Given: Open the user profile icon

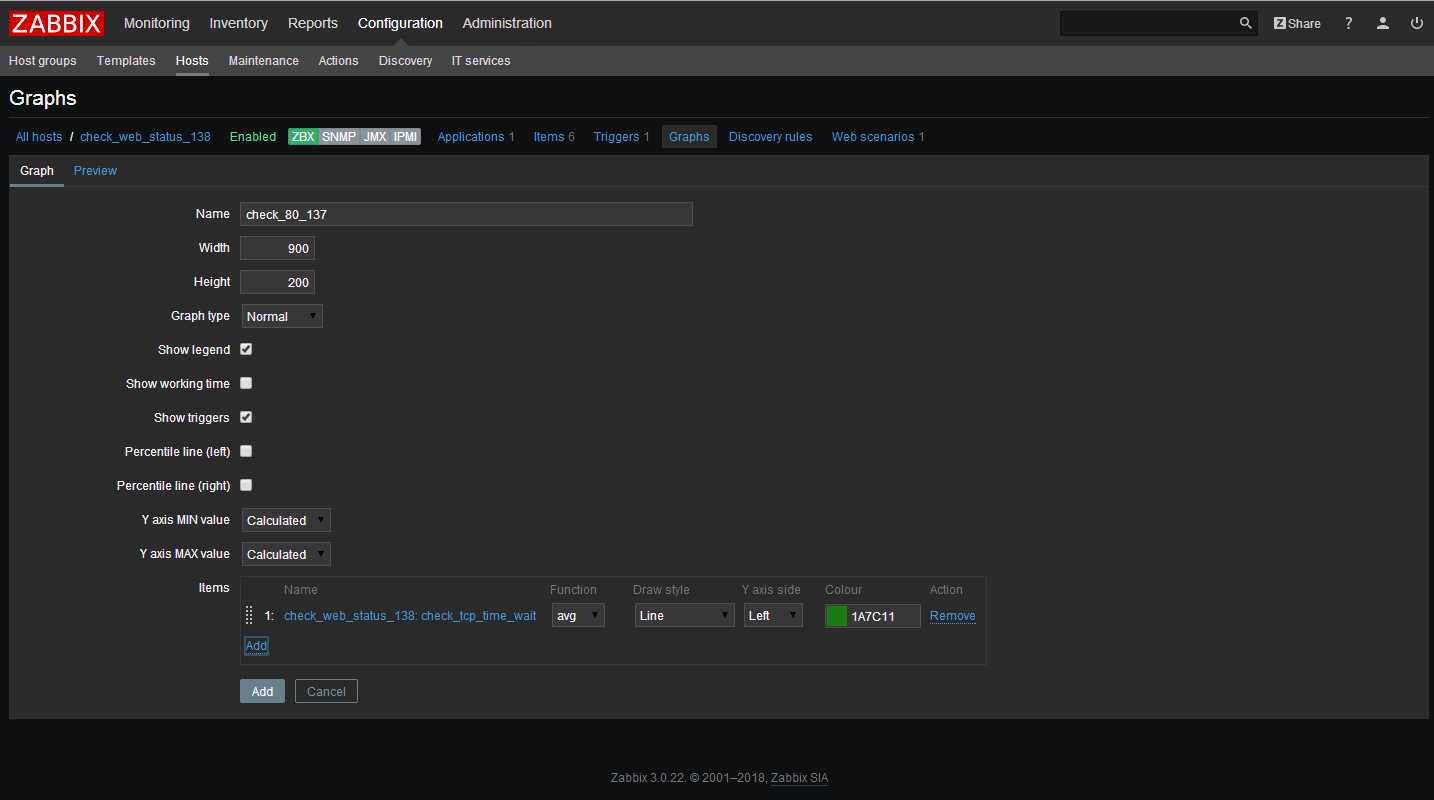Looking at the screenshot, I should (1383, 23).
